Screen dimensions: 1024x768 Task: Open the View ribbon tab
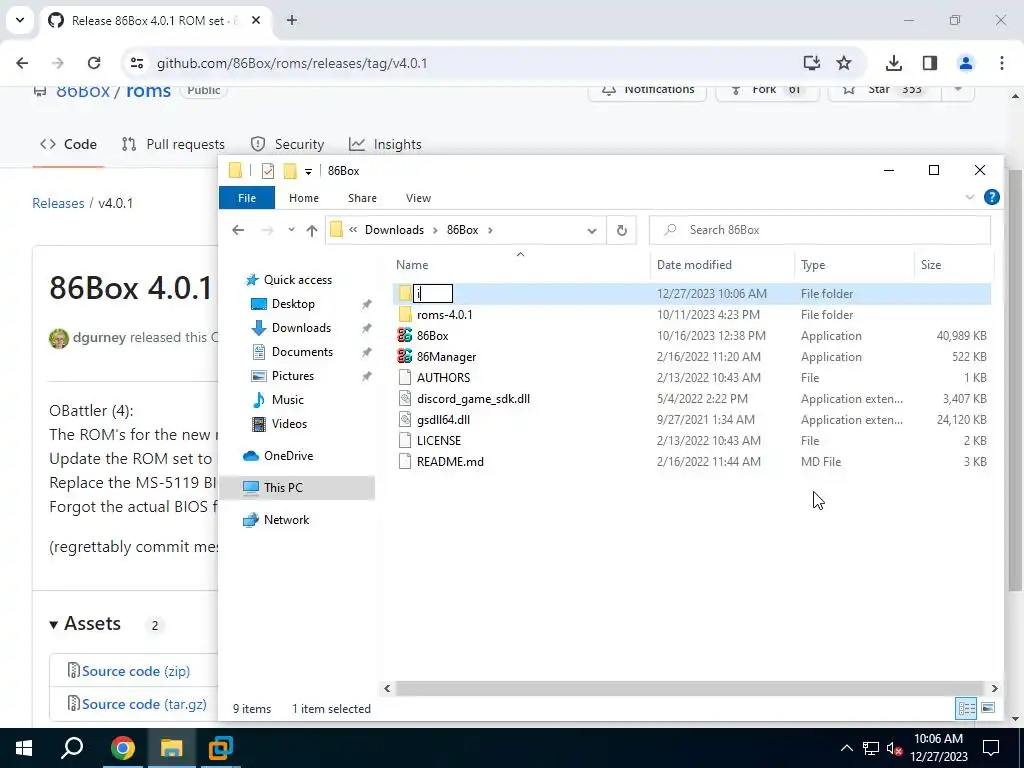coord(418,198)
